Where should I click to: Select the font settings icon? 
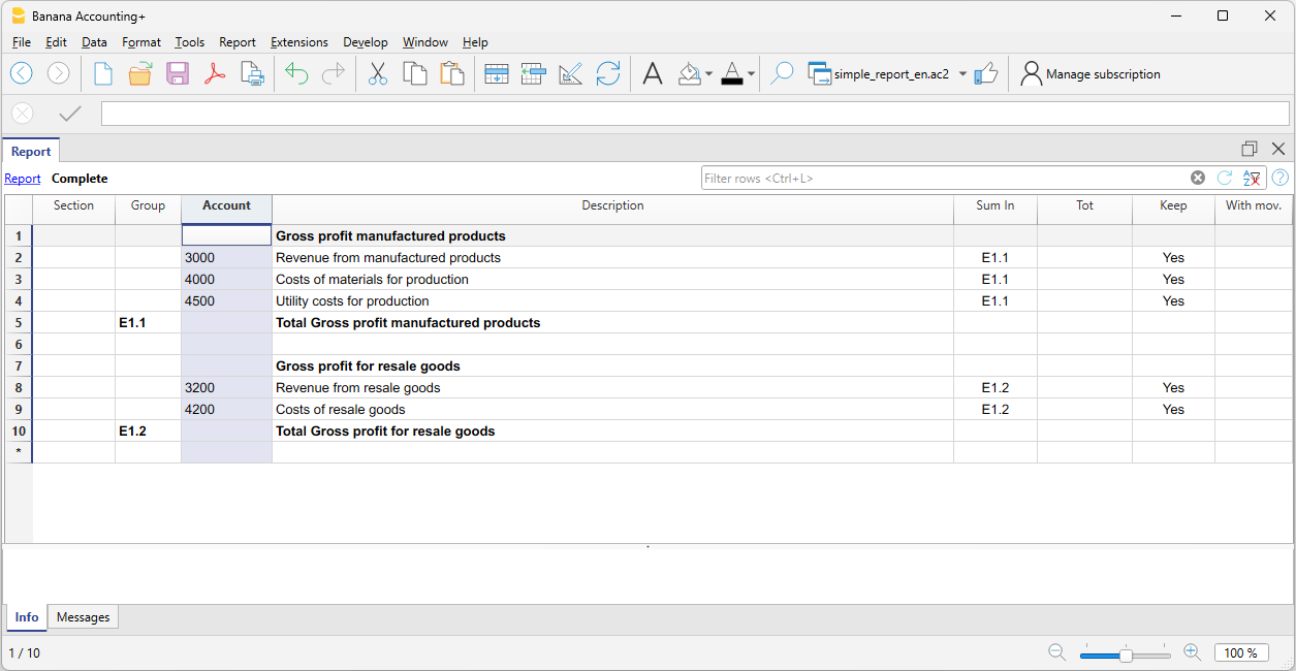[652, 73]
